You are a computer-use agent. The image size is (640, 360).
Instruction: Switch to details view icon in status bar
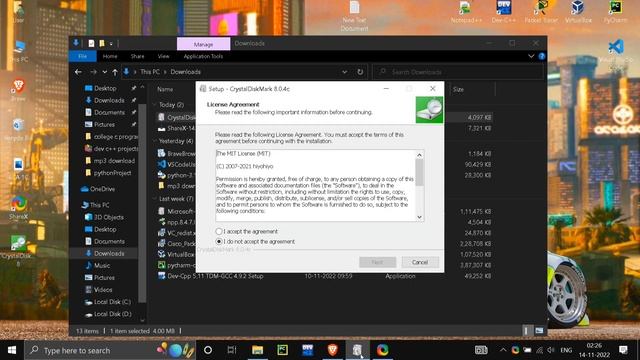(x=526, y=331)
